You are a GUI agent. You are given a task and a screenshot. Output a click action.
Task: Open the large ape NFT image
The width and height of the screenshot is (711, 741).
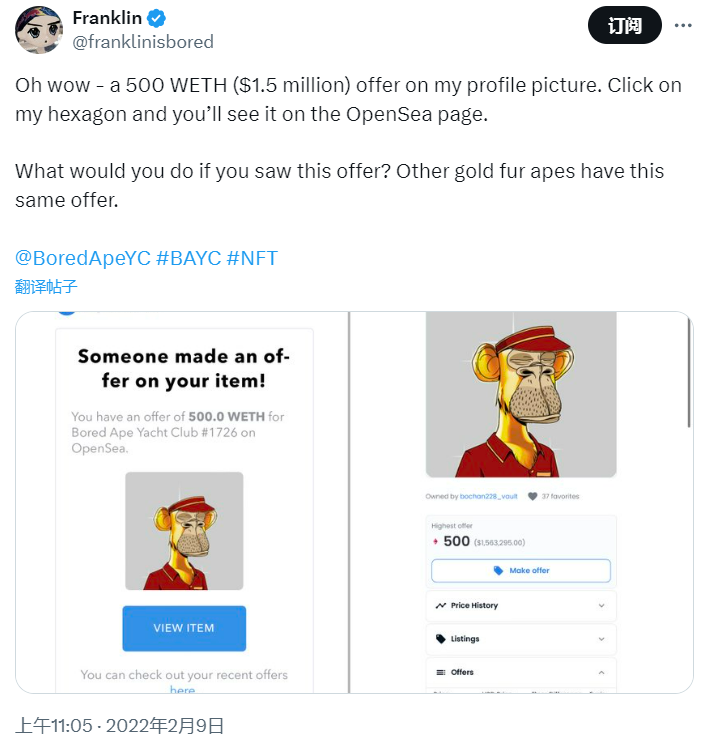[x=520, y=395]
